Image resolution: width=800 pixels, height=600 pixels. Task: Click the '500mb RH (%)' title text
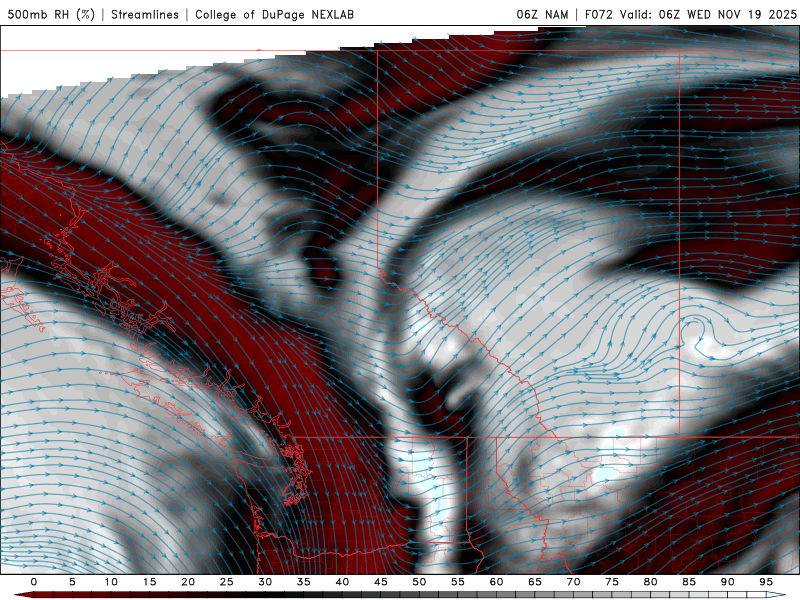coord(51,14)
